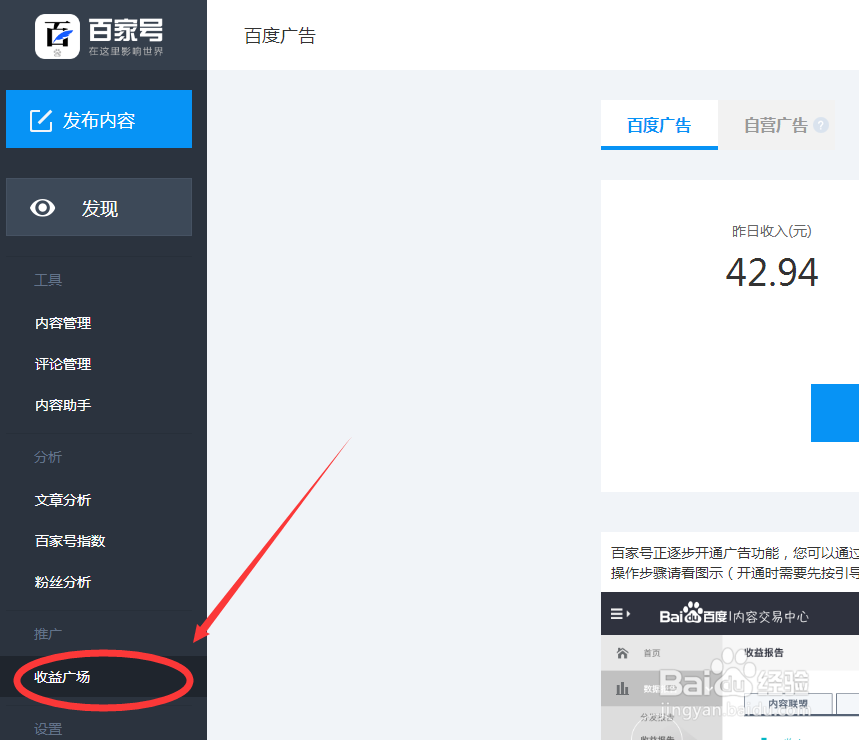
Task: Click the circled 收益广场 menu item
Action: [x=64, y=677]
